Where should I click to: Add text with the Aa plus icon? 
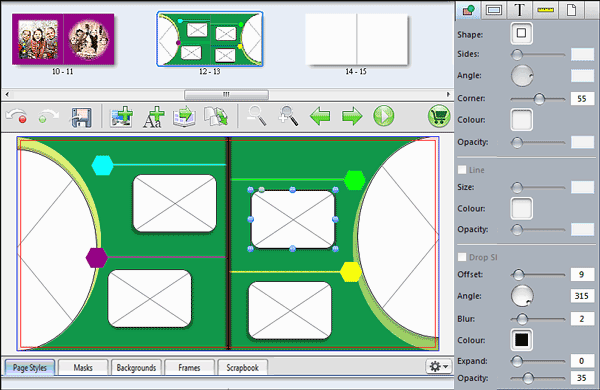coord(153,117)
